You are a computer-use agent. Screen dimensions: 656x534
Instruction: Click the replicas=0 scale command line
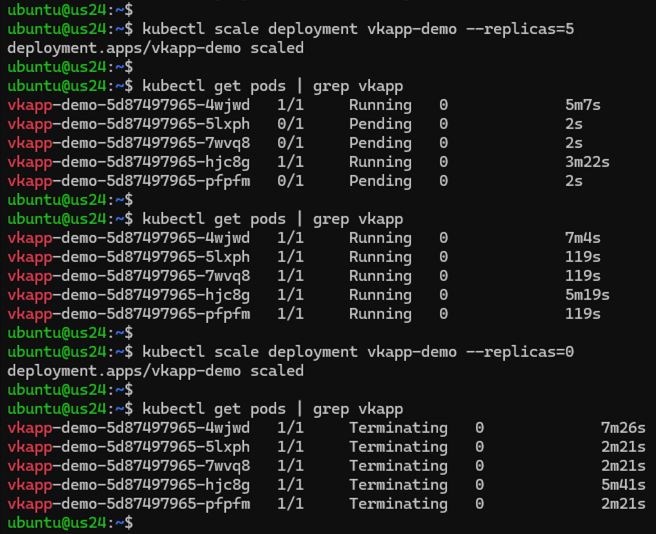[291, 352]
